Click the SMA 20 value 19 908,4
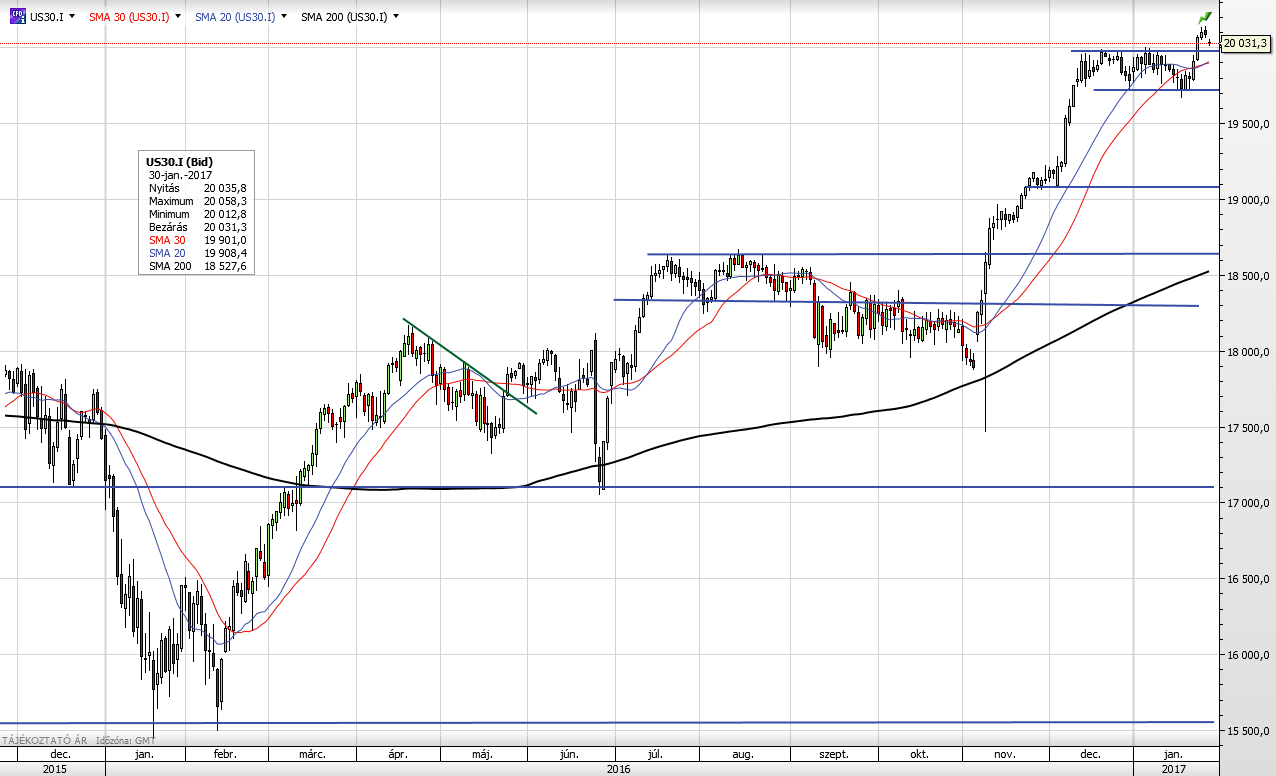 coord(226,253)
